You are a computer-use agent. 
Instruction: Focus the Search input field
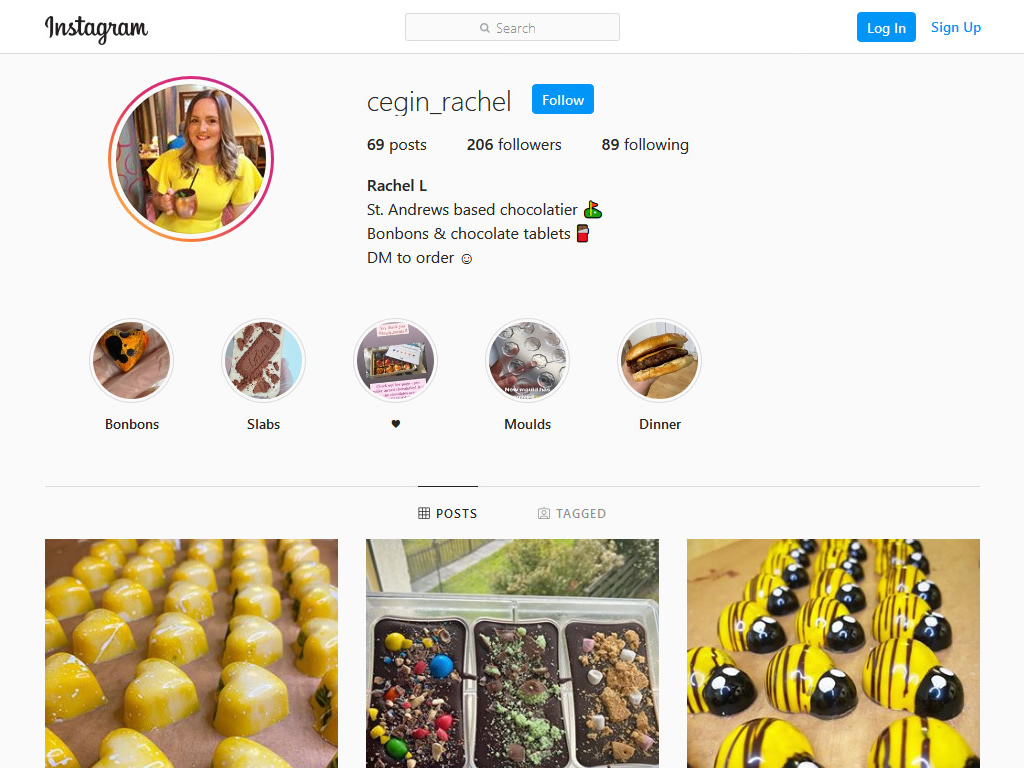pyautogui.click(x=512, y=27)
